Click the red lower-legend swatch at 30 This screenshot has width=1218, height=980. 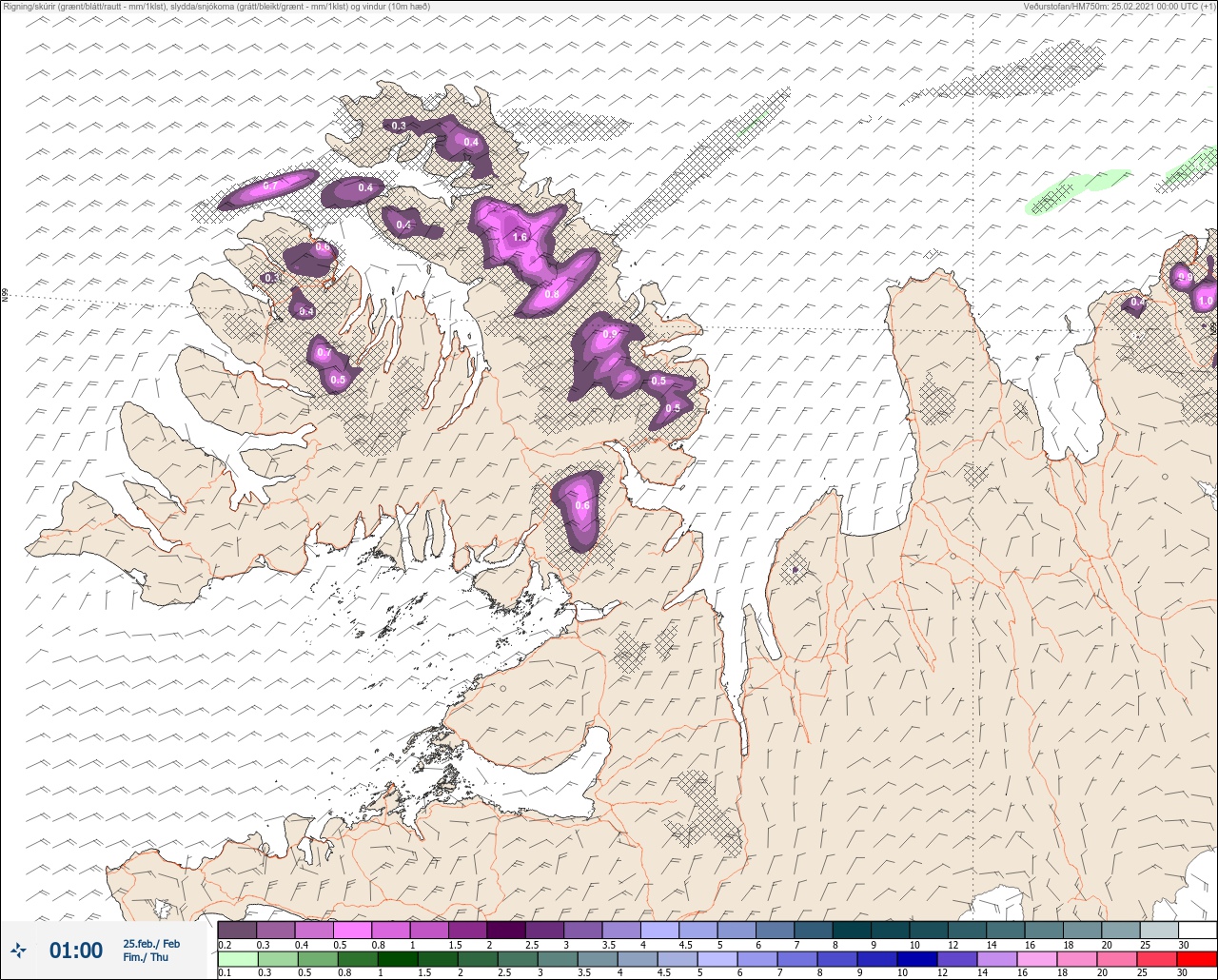pyautogui.click(x=1197, y=959)
